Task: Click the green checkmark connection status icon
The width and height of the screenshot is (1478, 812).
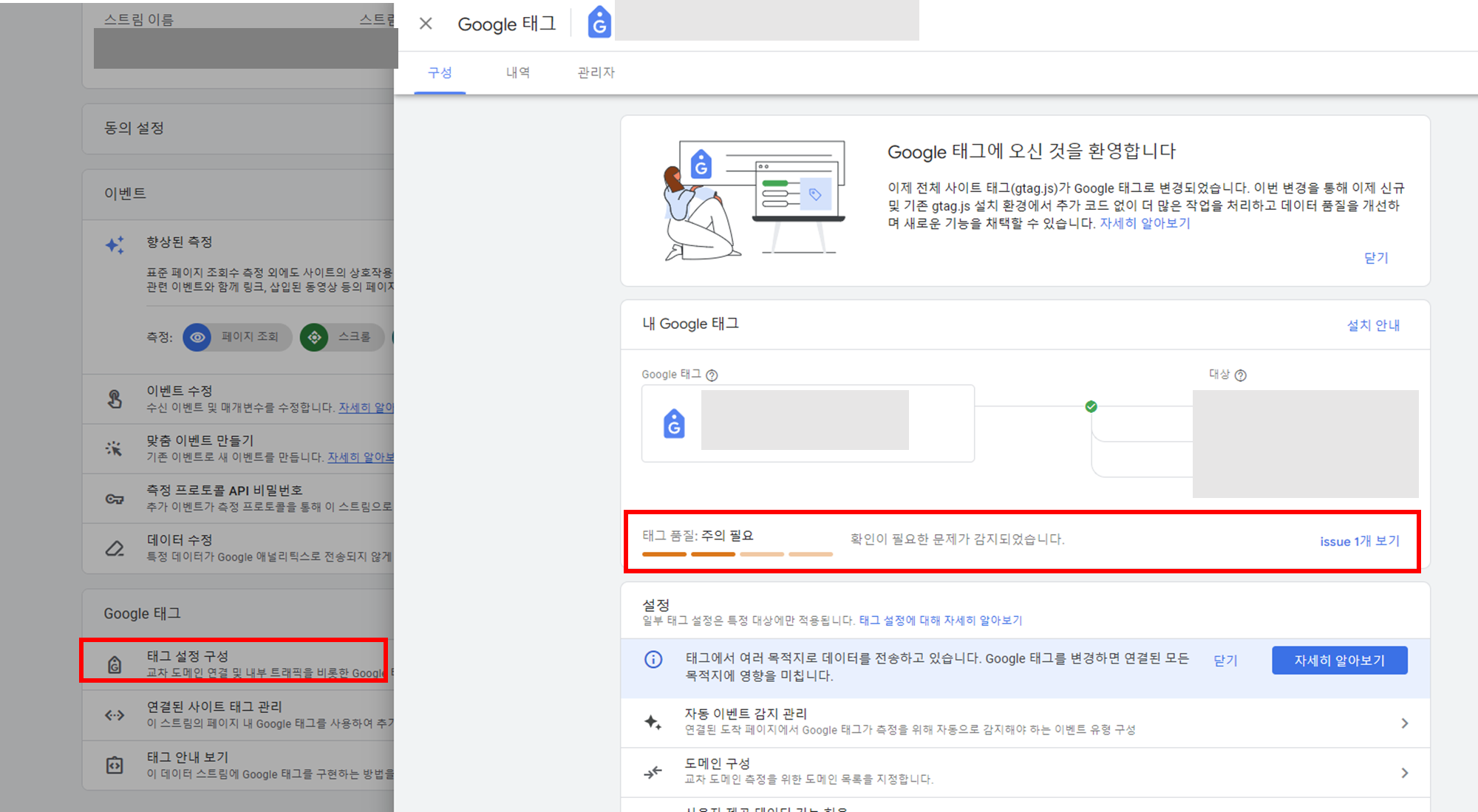Action: 1091,406
